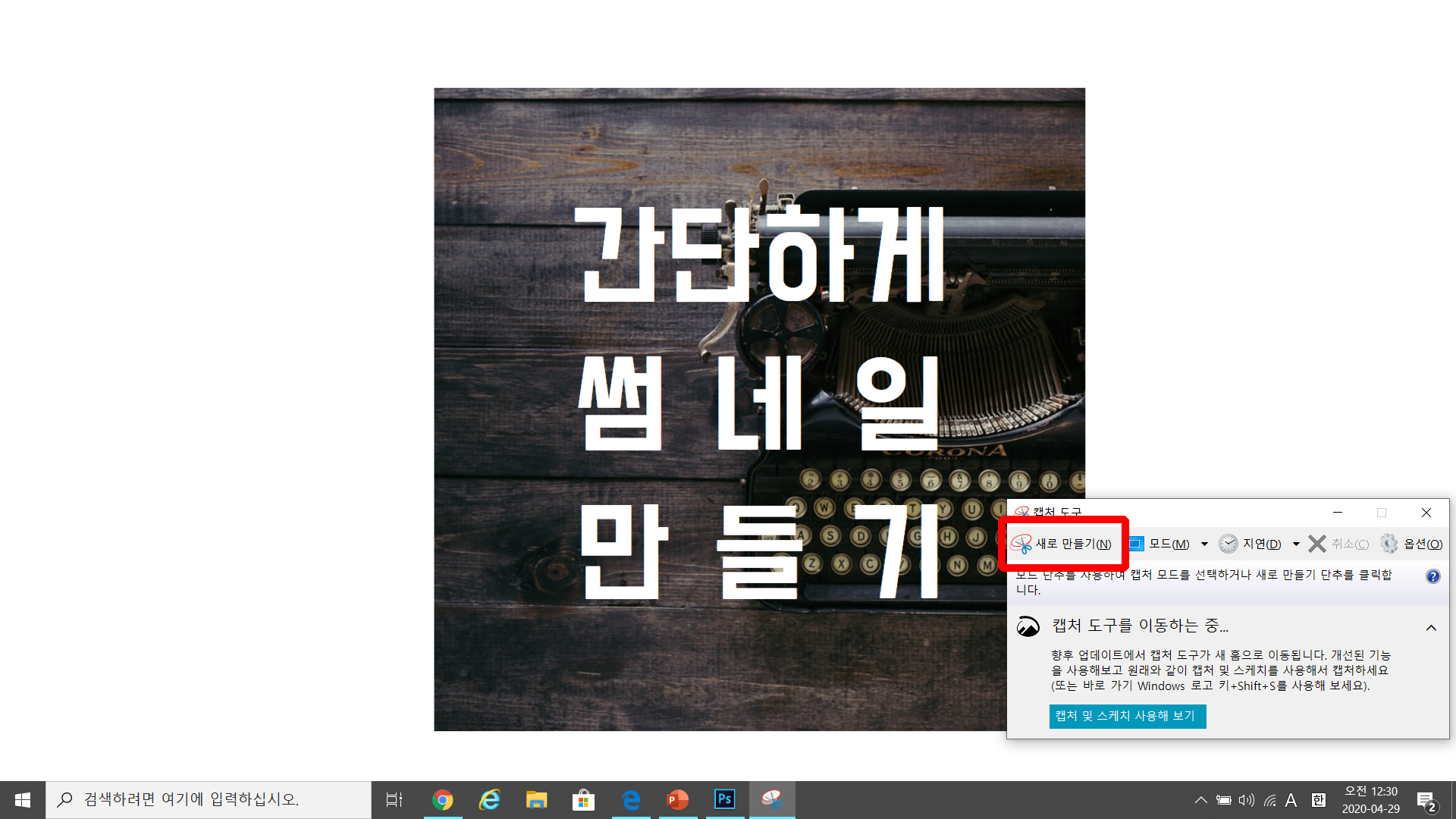Open File Explorer from the taskbar
The width and height of the screenshot is (1456, 819).
click(x=537, y=799)
